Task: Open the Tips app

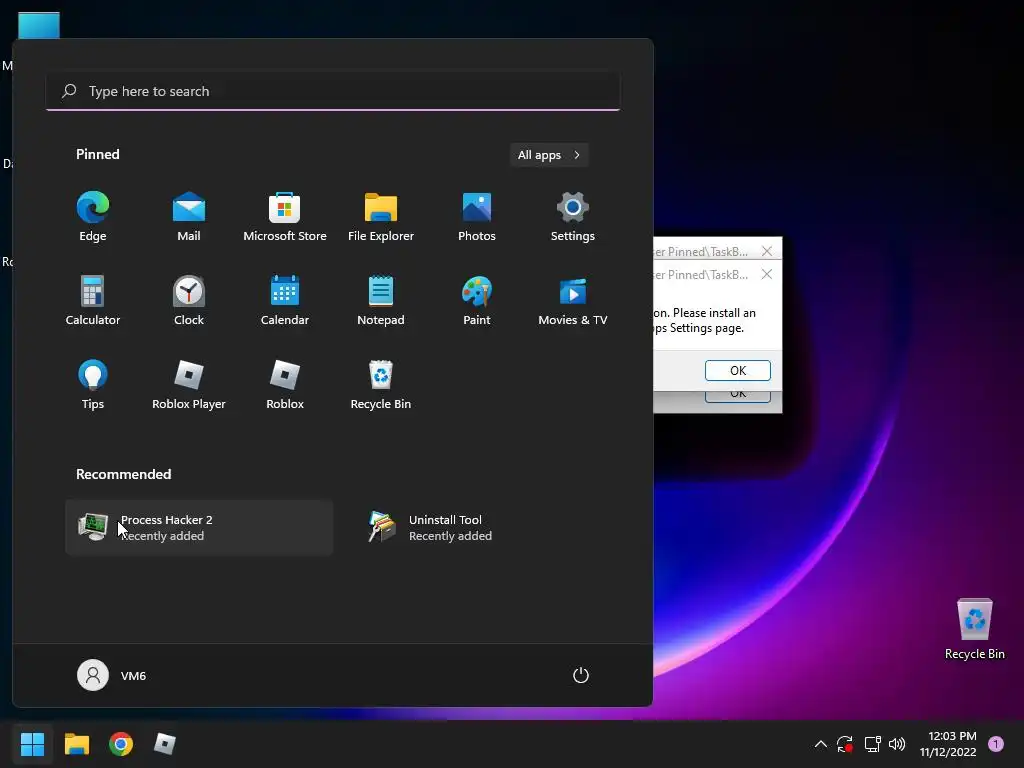Action: point(93,385)
